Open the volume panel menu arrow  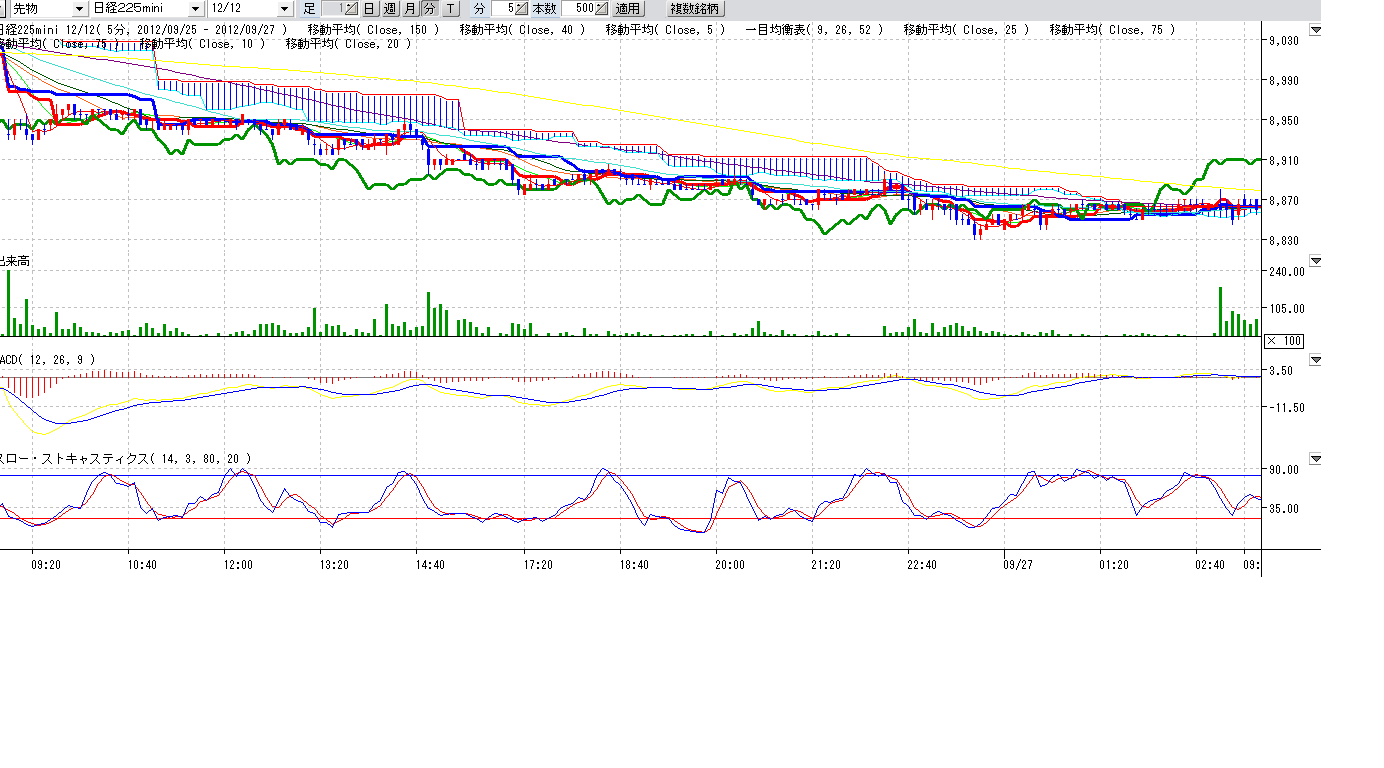1315,262
